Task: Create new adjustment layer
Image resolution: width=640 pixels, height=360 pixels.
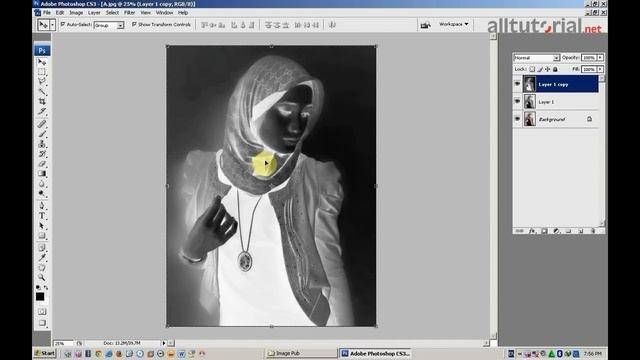Action: tap(556, 231)
